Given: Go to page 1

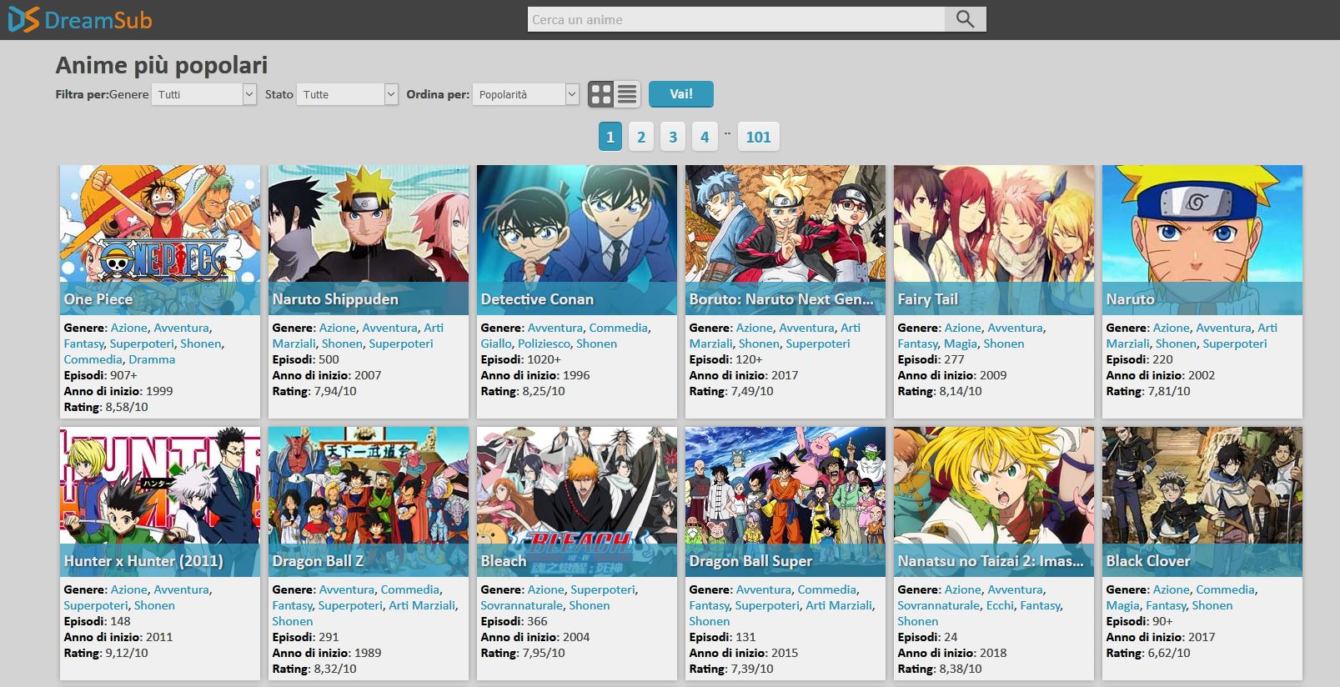Looking at the screenshot, I should (x=610, y=137).
